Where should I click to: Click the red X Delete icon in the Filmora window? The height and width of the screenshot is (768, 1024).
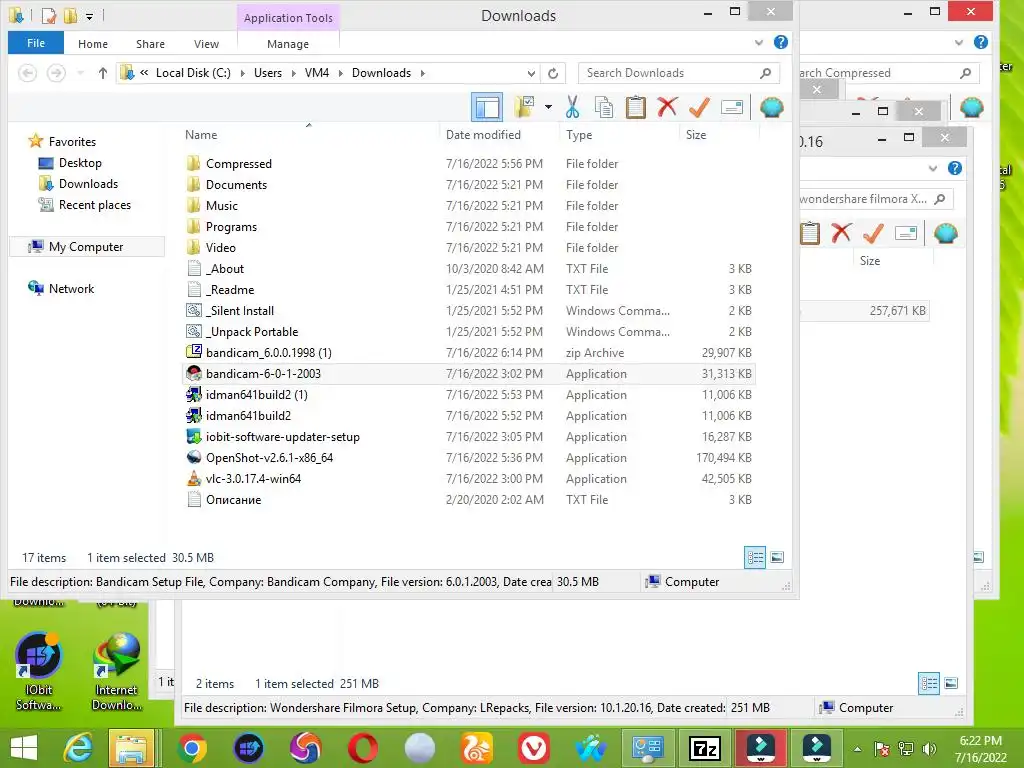pos(842,233)
